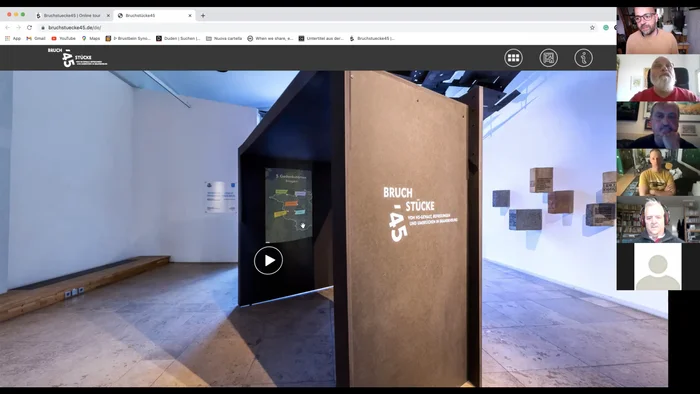Click the Bruch-Stücke 45 title on brown panel
The width and height of the screenshot is (700, 394).
(420, 214)
